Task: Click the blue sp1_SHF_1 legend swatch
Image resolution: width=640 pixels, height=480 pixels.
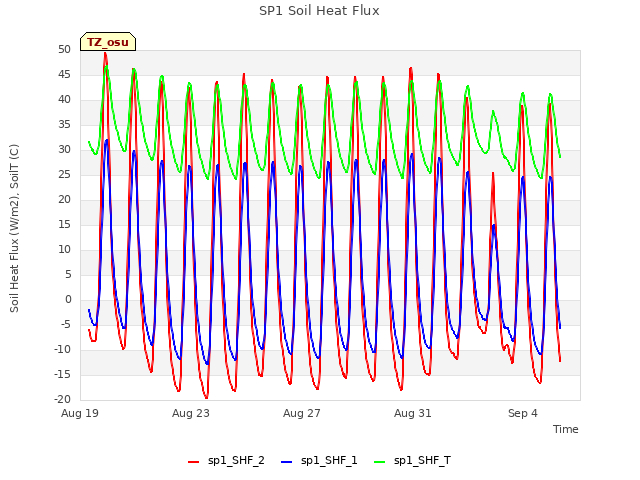Action: click(287, 462)
